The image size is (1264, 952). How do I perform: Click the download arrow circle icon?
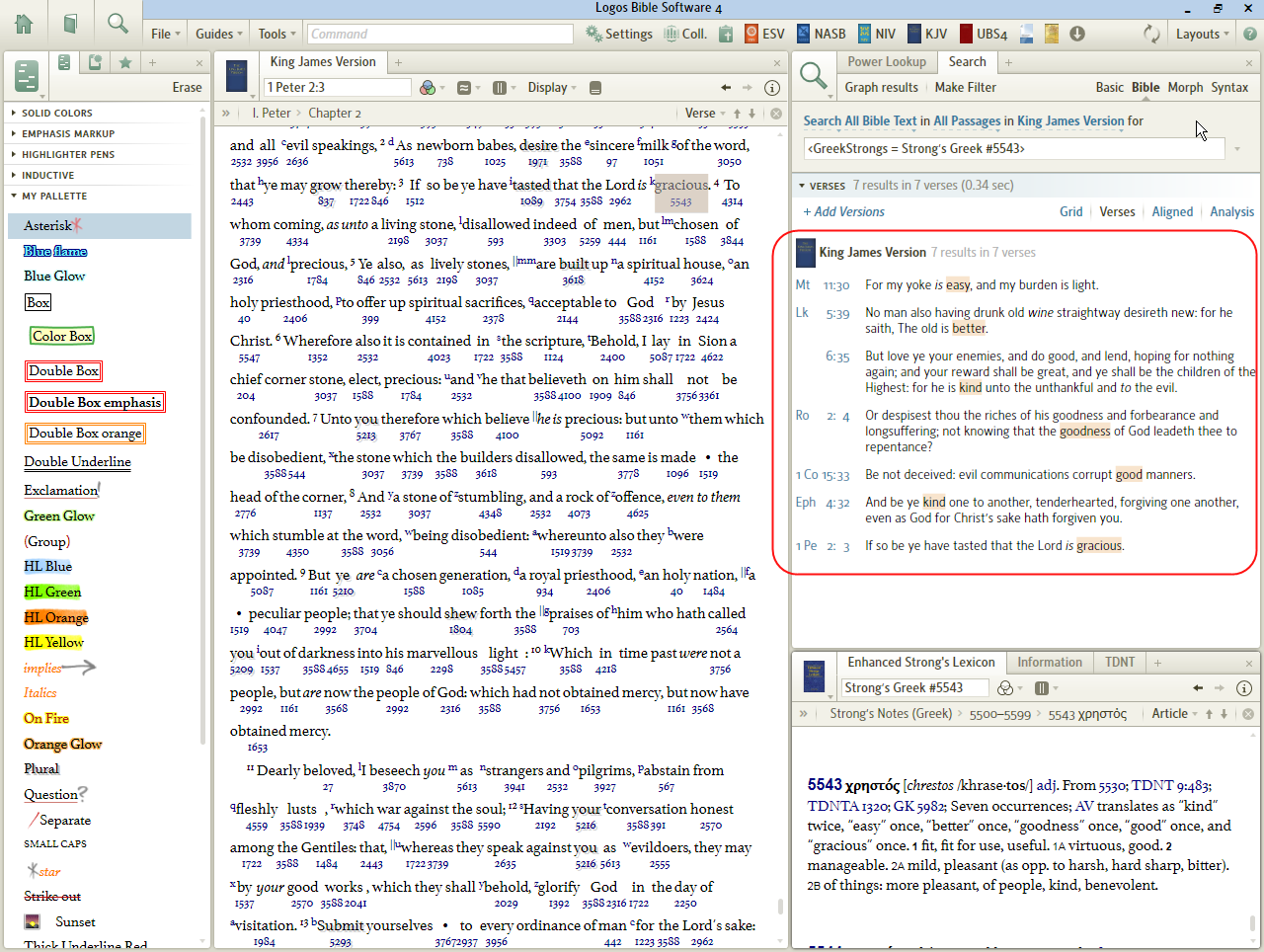click(1077, 34)
